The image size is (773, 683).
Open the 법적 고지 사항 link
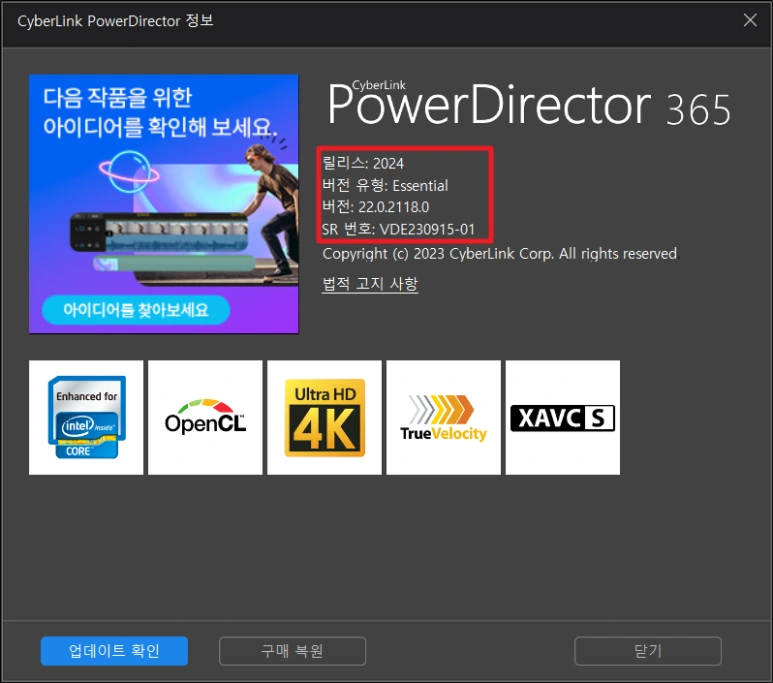(370, 284)
